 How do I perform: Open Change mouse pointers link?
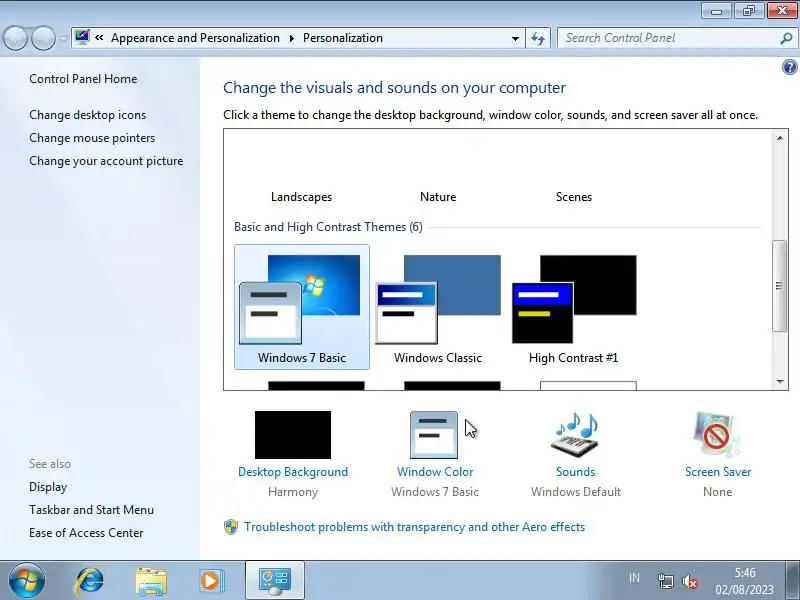point(92,138)
